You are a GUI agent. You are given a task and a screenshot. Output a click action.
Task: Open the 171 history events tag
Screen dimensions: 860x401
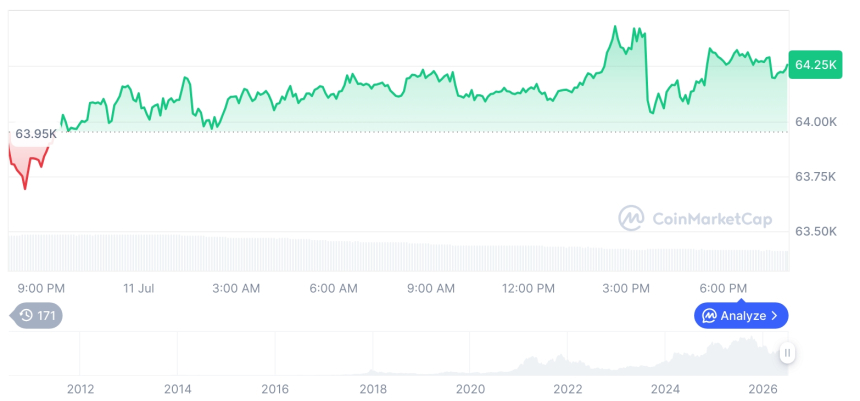tap(37, 315)
